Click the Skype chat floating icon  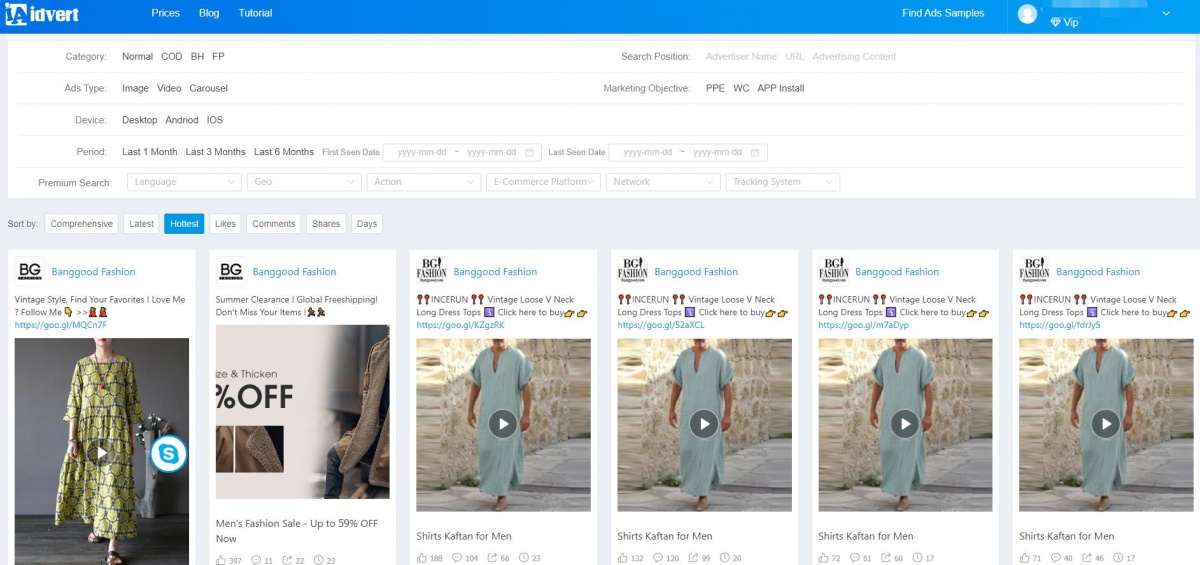[168, 454]
